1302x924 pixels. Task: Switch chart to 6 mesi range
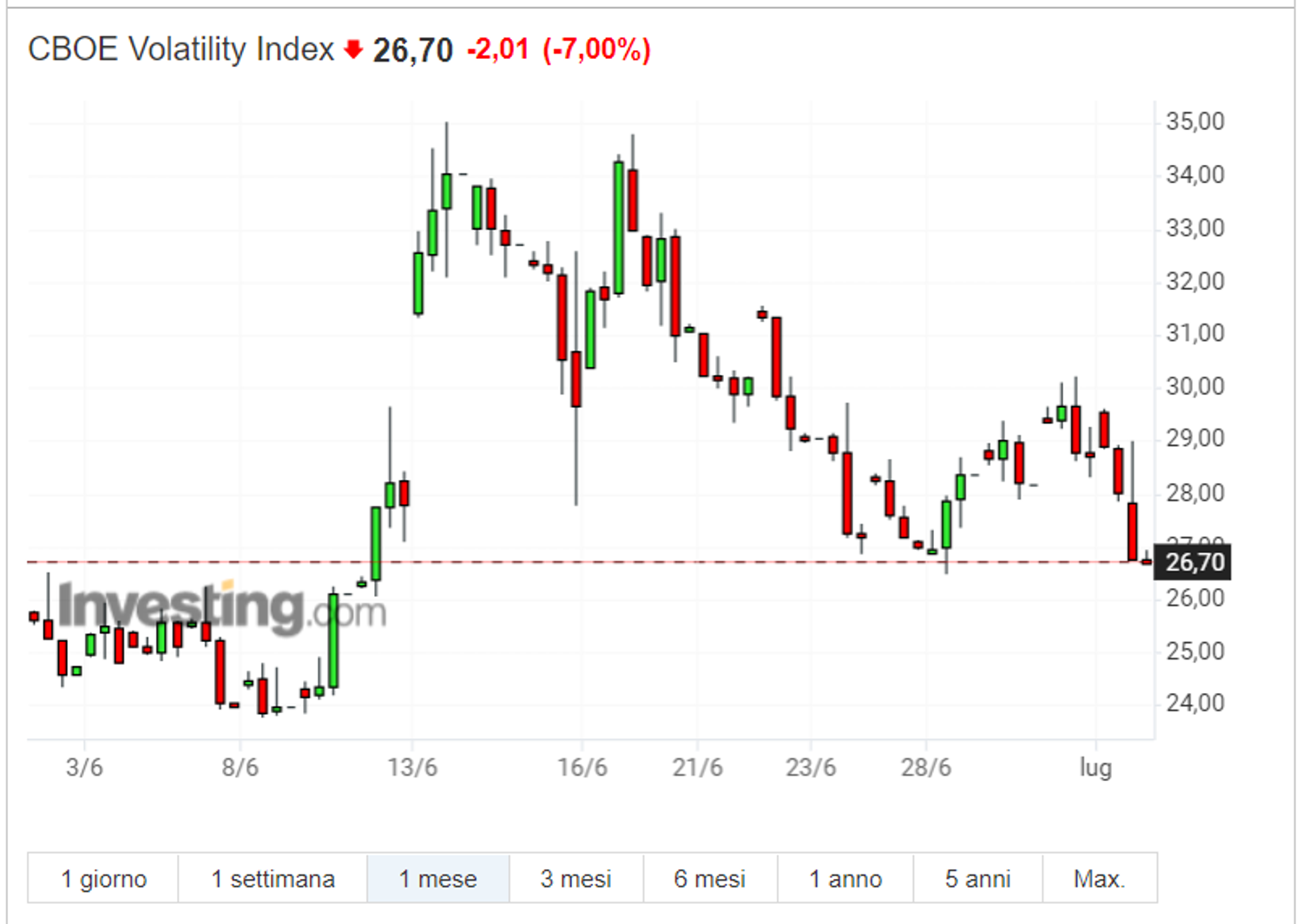coord(710,879)
